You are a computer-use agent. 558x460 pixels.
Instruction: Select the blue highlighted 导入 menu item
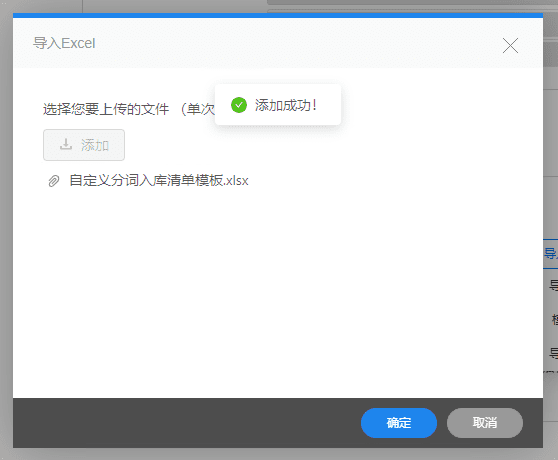coord(551,254)
